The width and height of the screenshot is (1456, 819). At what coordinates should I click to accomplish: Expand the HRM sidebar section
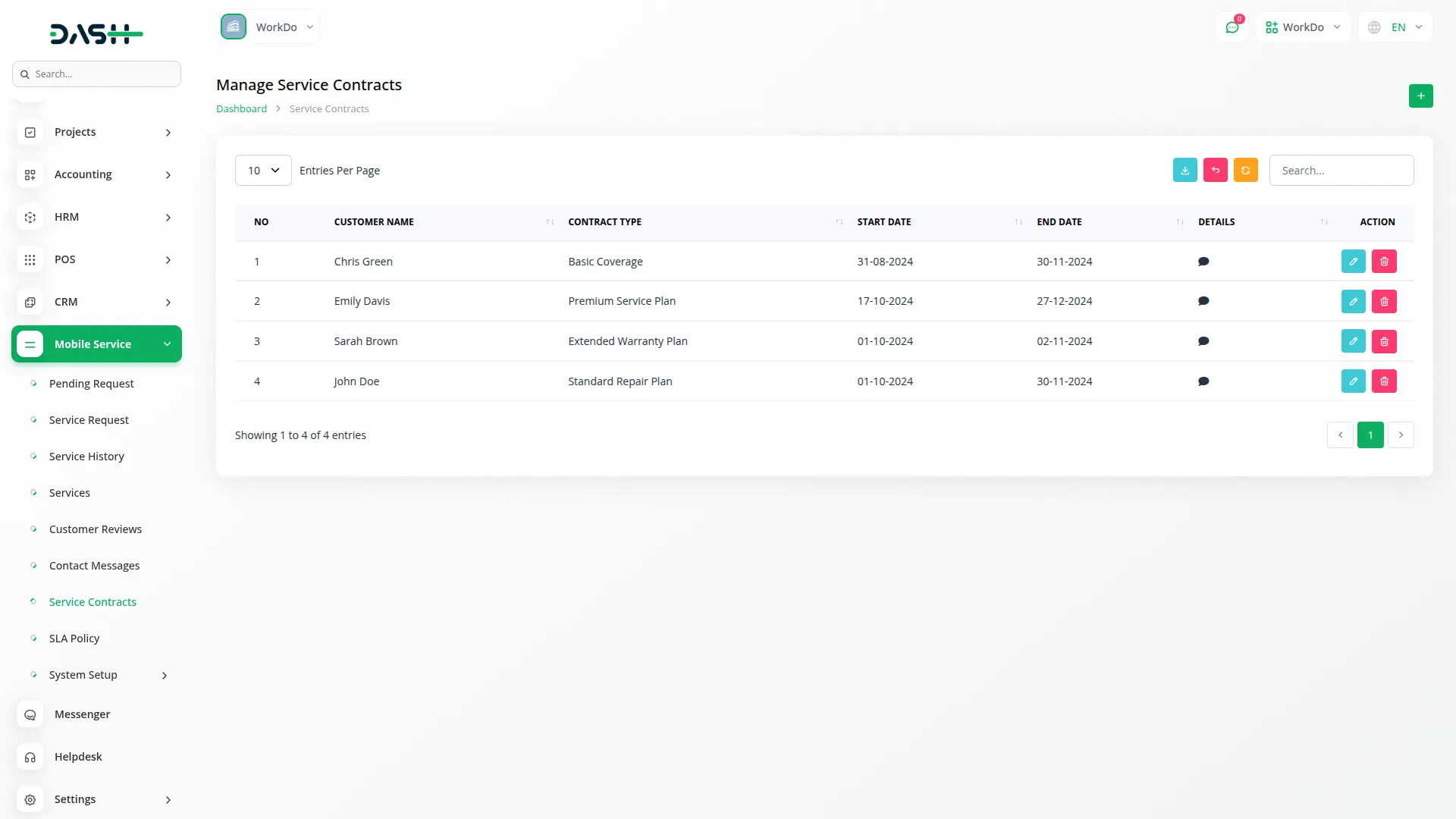click(x=96, y=217)
